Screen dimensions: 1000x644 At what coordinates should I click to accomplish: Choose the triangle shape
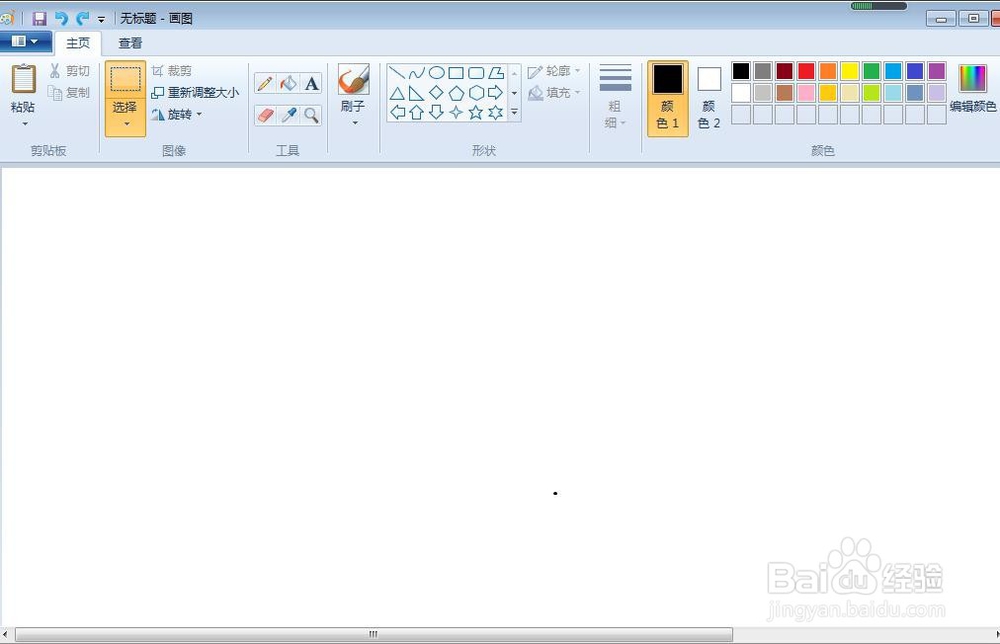coord(397,93)
